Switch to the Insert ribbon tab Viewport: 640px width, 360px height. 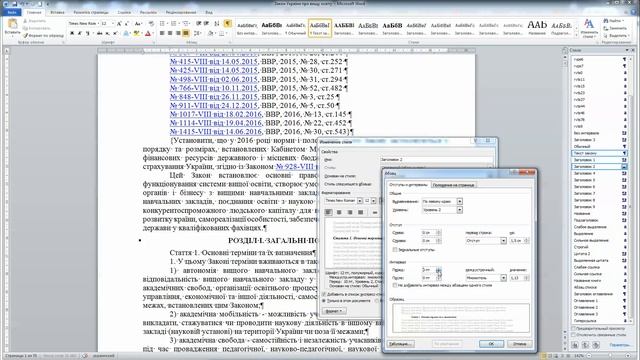point(57,12)
